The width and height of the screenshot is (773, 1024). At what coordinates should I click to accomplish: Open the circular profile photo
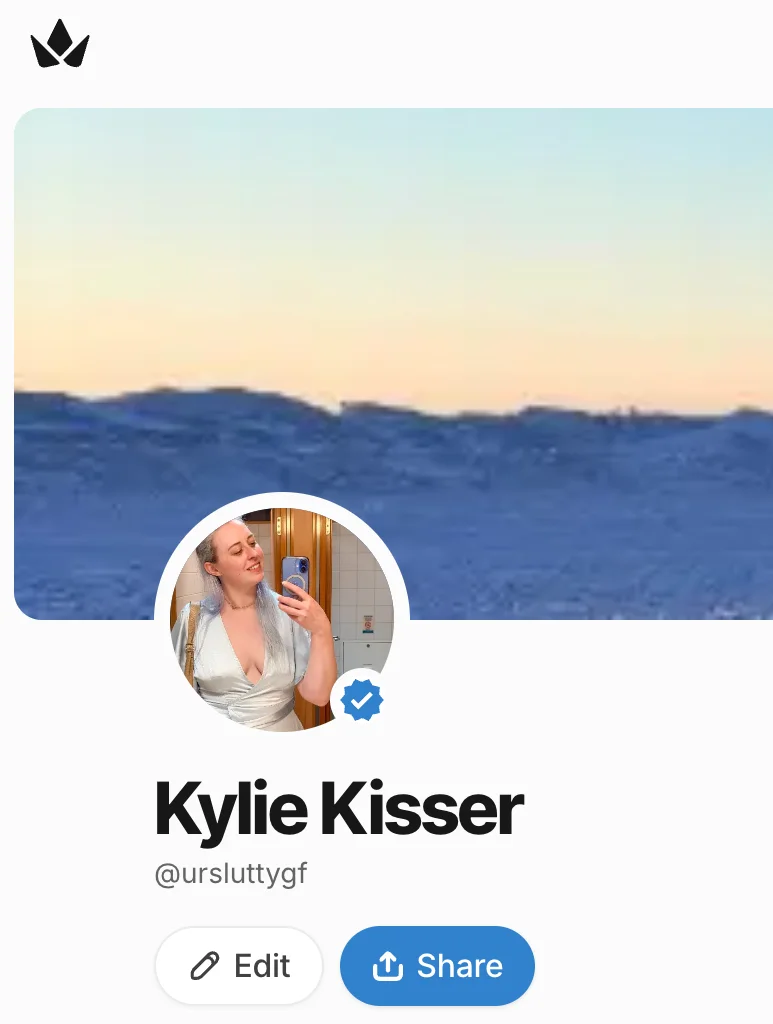282,619
